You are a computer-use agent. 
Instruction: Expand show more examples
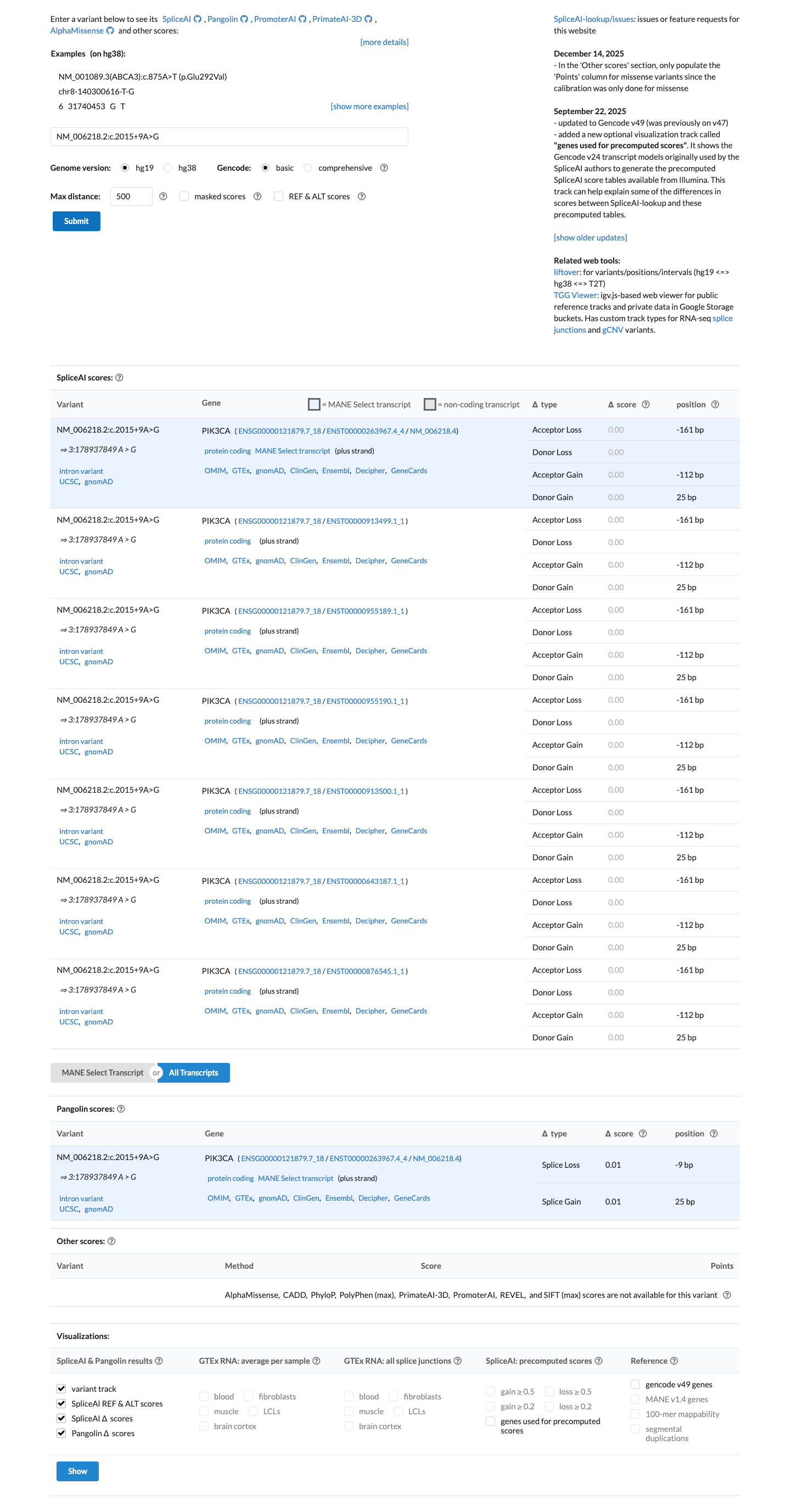pyautogui.click(x=370, y=107)
